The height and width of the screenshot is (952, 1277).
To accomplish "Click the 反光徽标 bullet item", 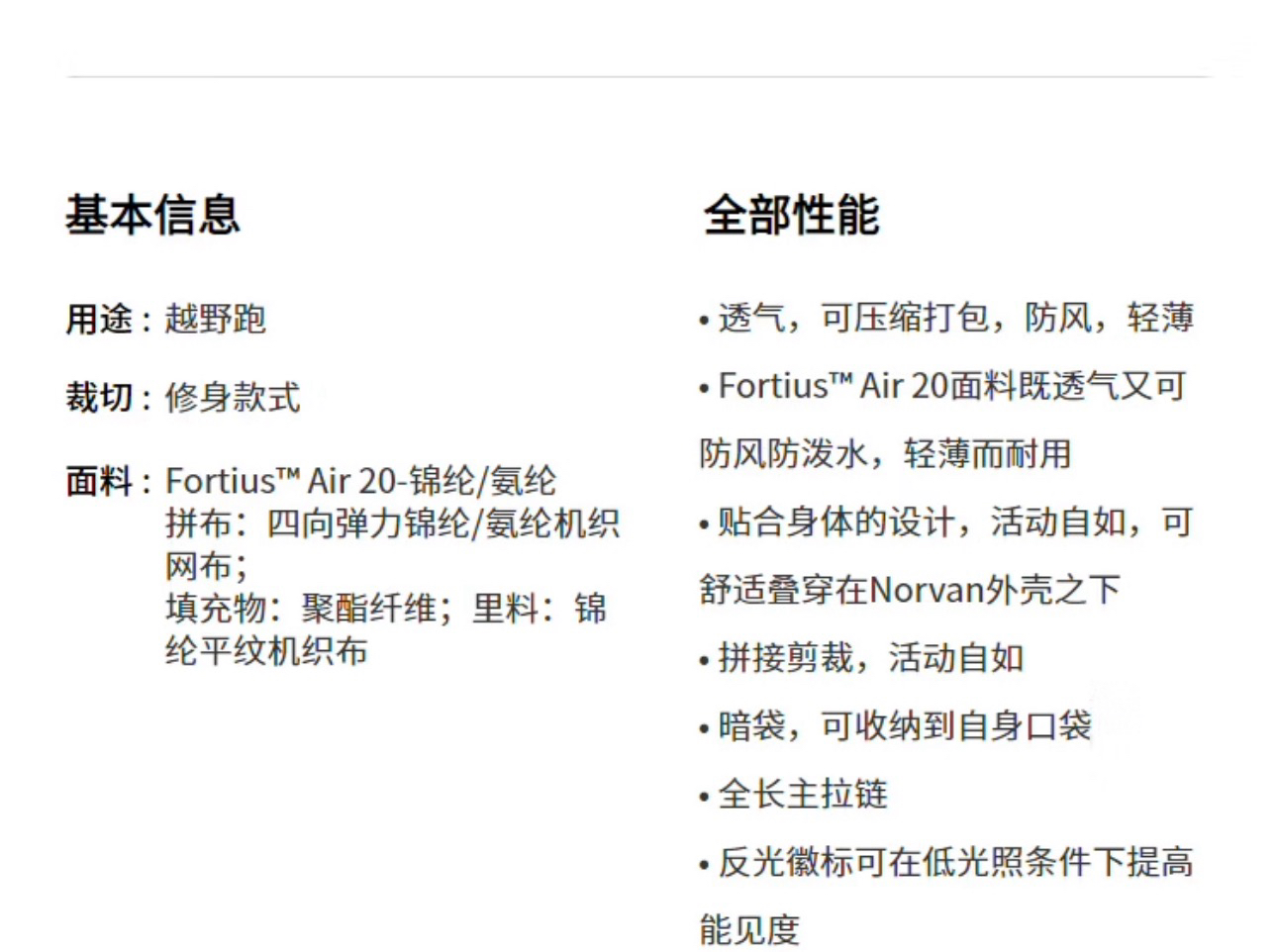I will click(945, 863).
